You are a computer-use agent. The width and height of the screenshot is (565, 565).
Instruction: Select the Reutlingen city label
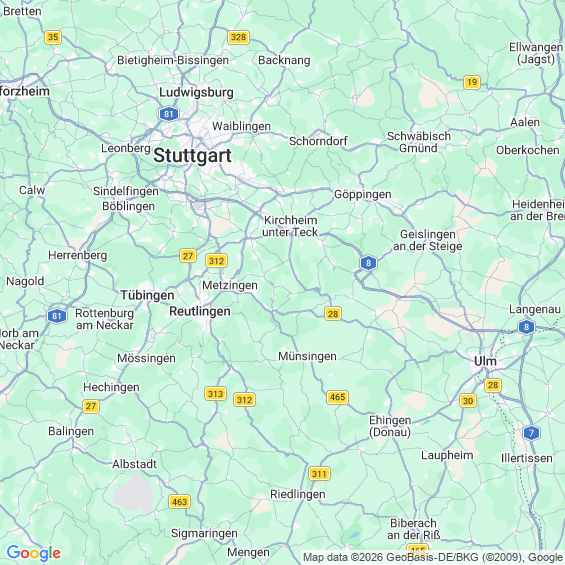(200, 311)
